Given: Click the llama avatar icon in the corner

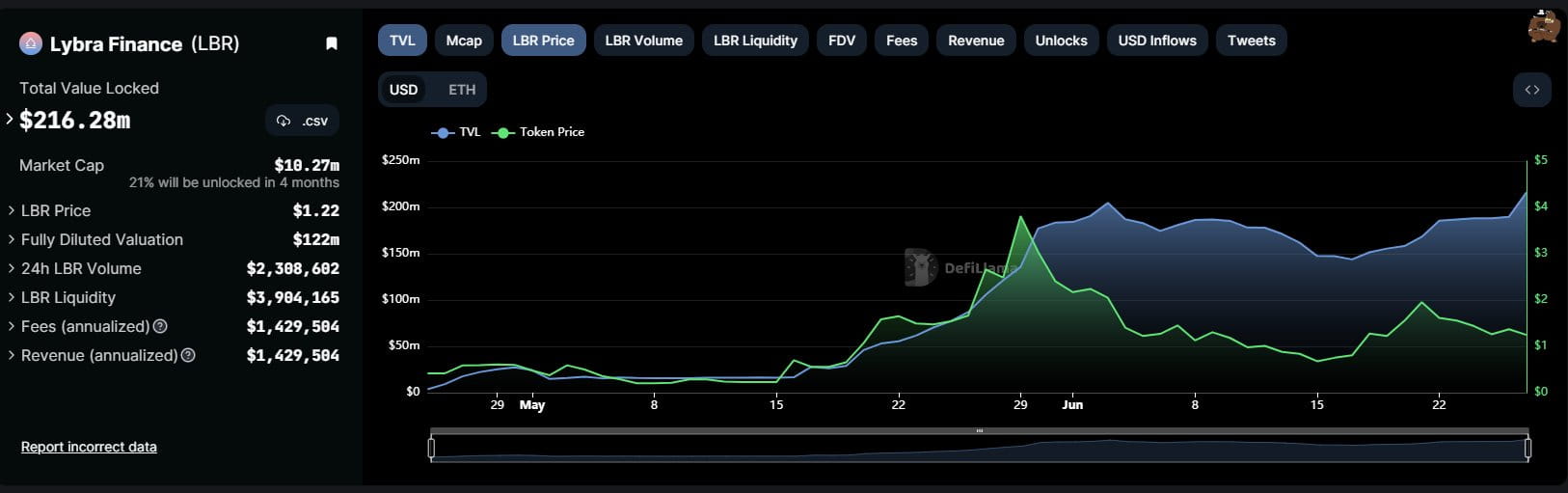Looking at the screenshot, I should pyautogui.click(x=1544, y=26).
